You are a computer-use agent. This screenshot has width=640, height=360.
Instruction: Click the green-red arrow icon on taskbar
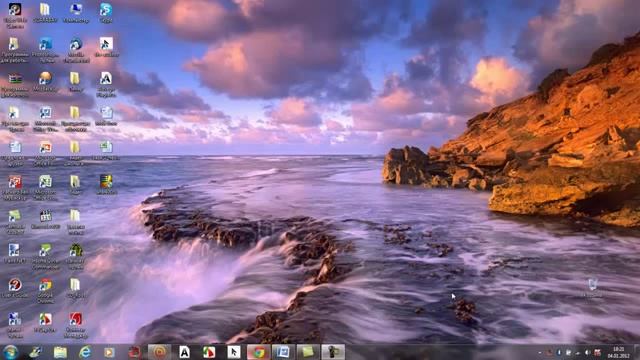tap(209, 352)
